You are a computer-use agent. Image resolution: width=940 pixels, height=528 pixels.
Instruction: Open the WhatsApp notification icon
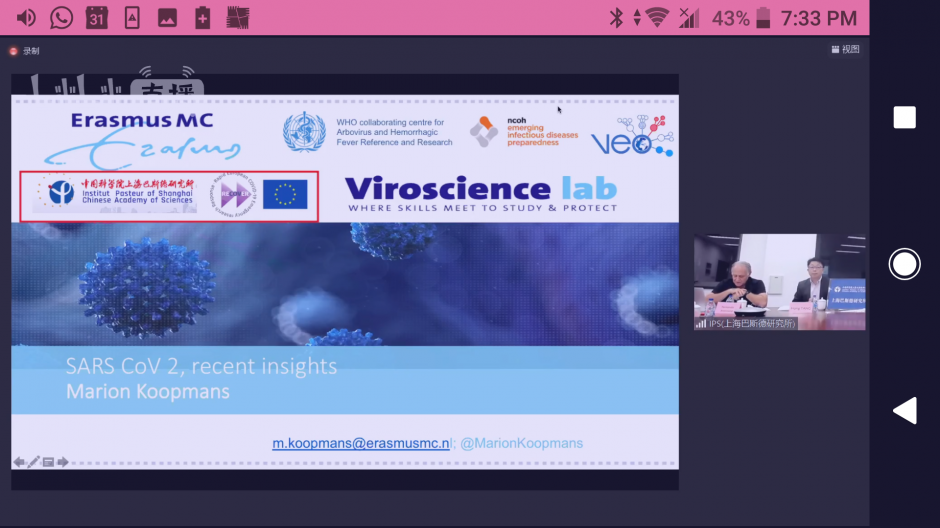(x=61, y=18)
